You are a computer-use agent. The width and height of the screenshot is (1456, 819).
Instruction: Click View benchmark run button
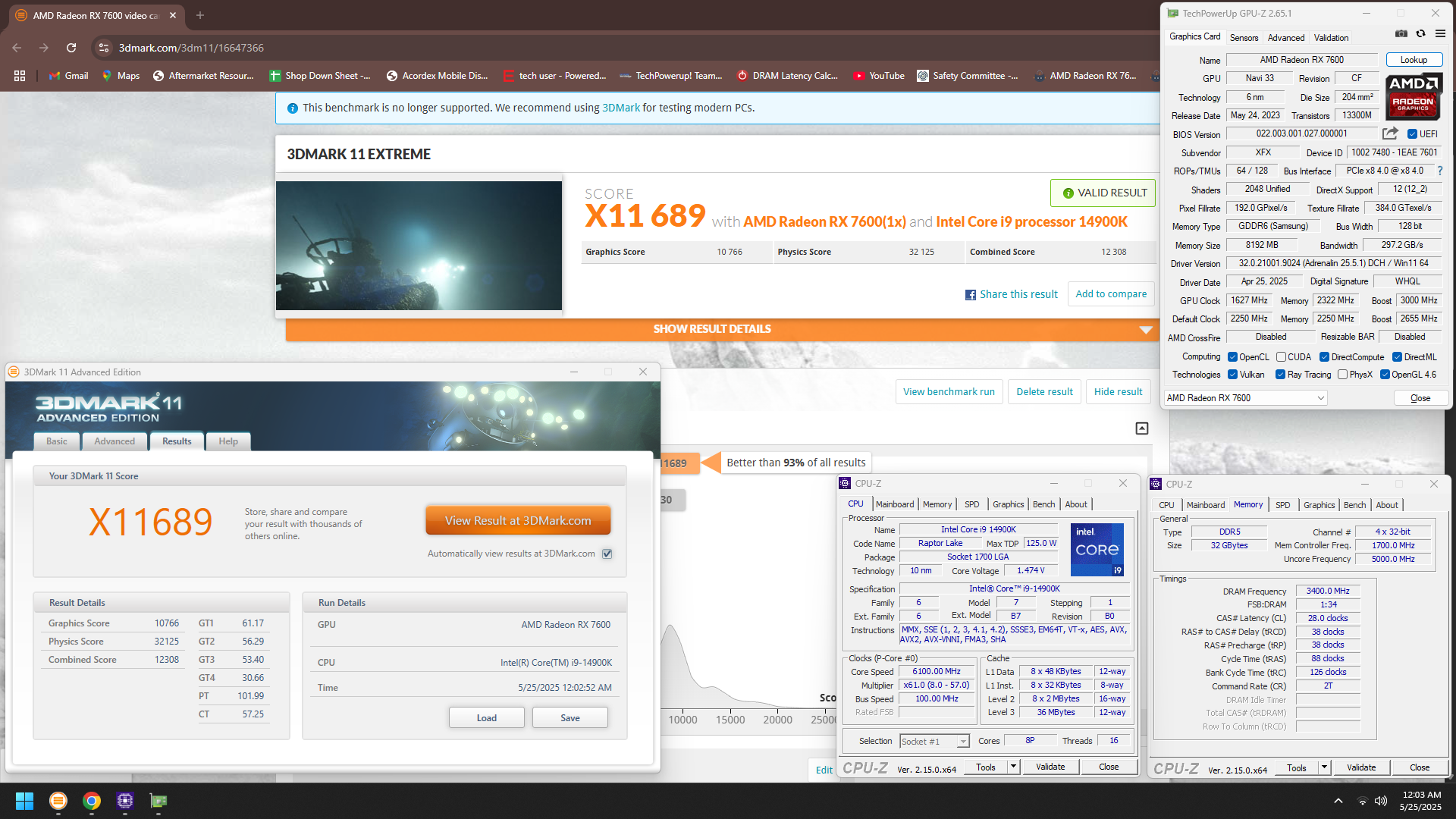[949, 392]
